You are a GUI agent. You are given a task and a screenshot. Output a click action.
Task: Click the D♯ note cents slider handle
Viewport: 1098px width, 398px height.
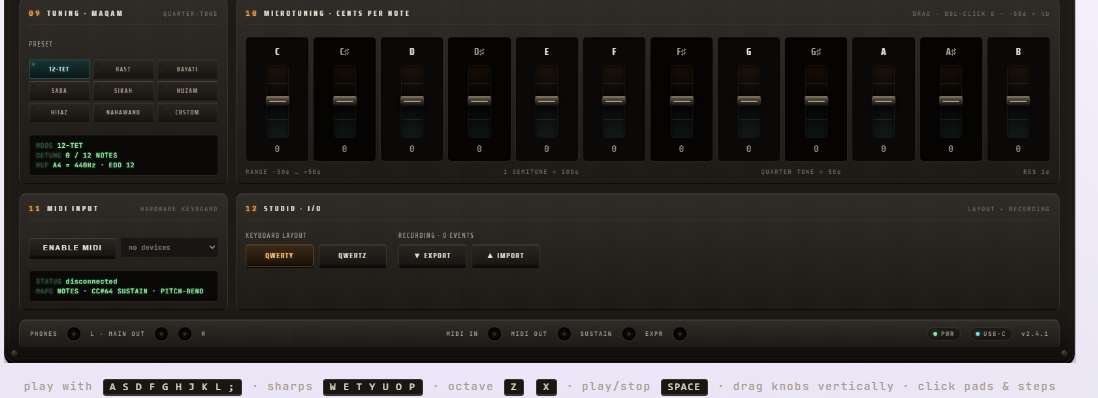point(479,100)
